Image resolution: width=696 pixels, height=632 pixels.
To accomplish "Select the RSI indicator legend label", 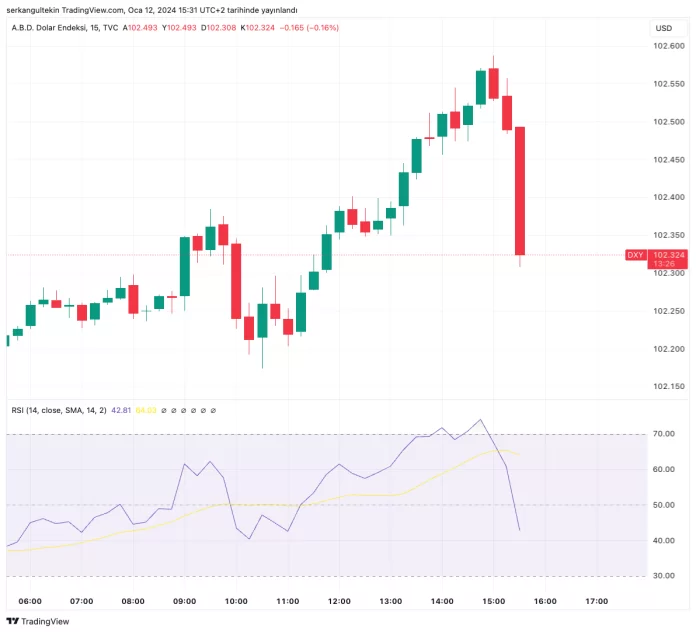I will (x=49, y=410).
